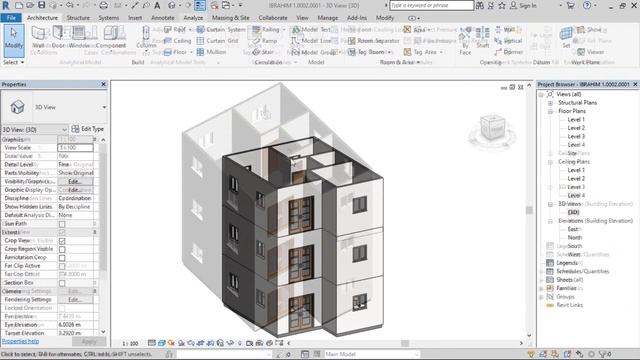Toggle the Crop Region Visible checkbox

pos(62,249)
